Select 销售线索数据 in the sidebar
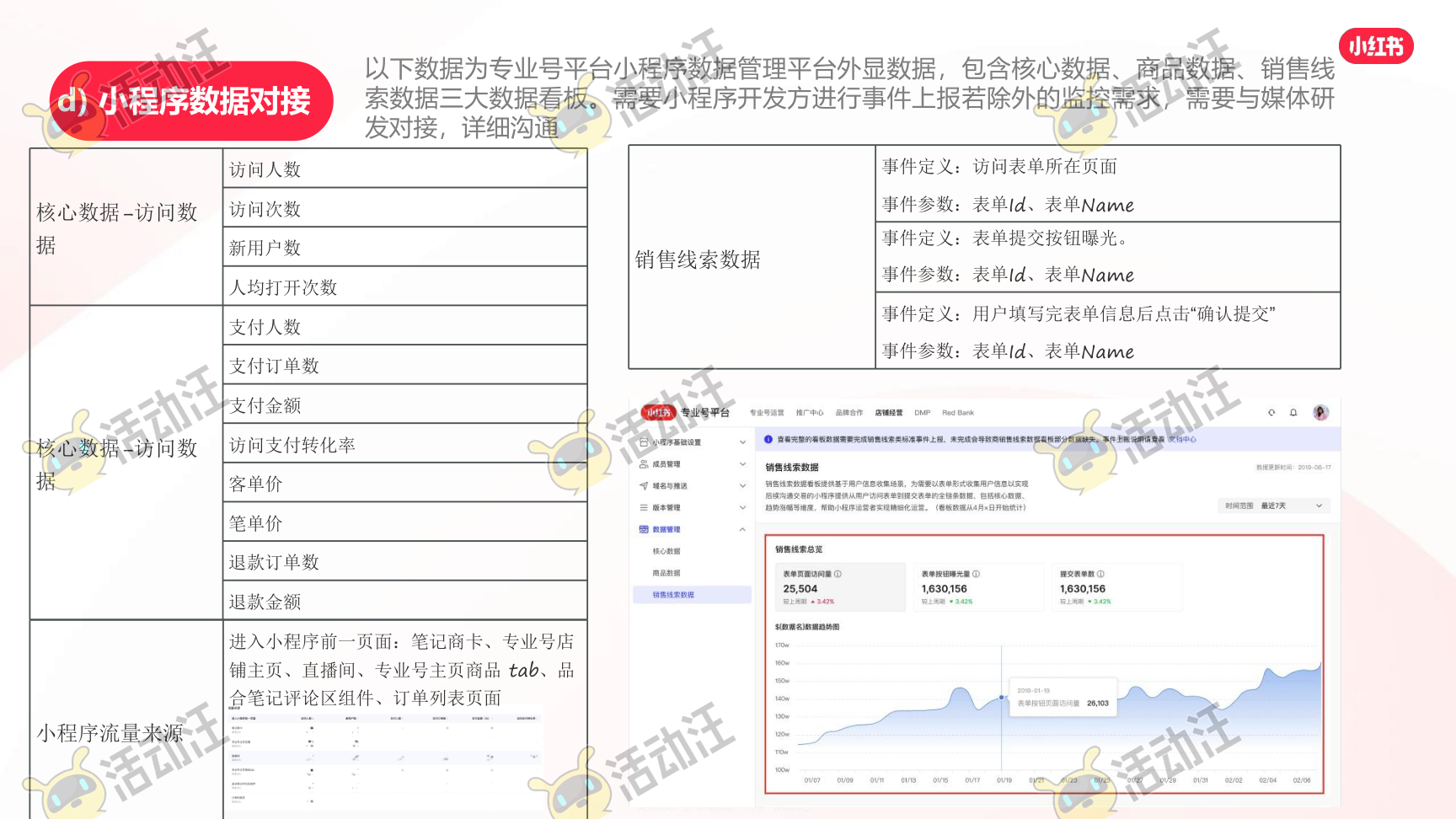1456x819 pixels. click(691, 595)
